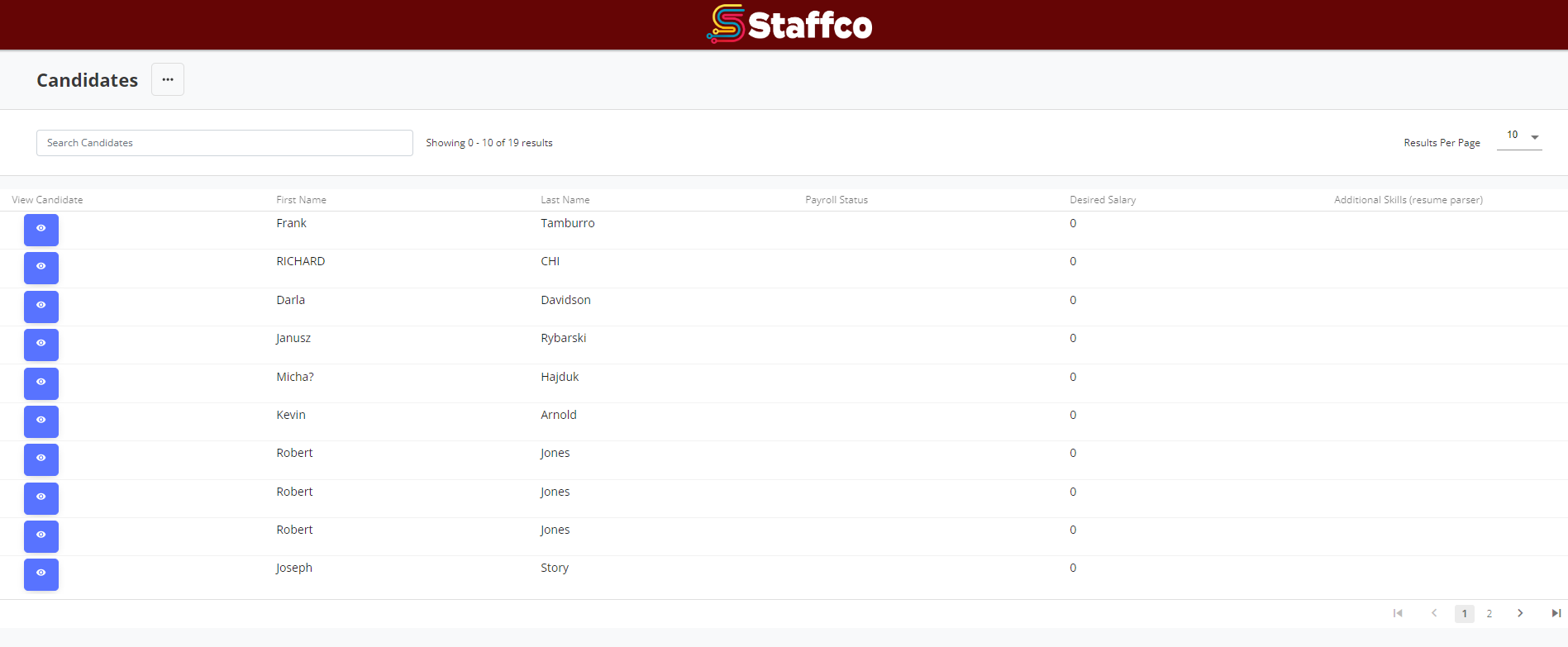
Task: Select the last name Rybarski
Action: [x=564, y=338]
